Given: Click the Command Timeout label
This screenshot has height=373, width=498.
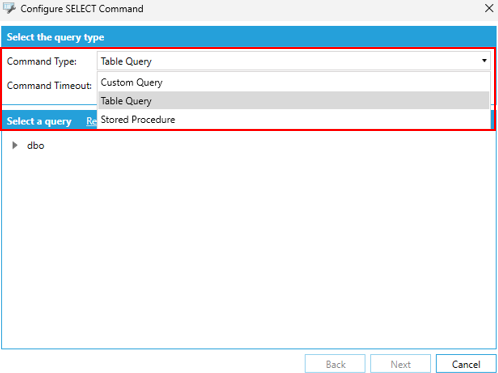Looking at the screenshot, I should click(x=49, y=86).
